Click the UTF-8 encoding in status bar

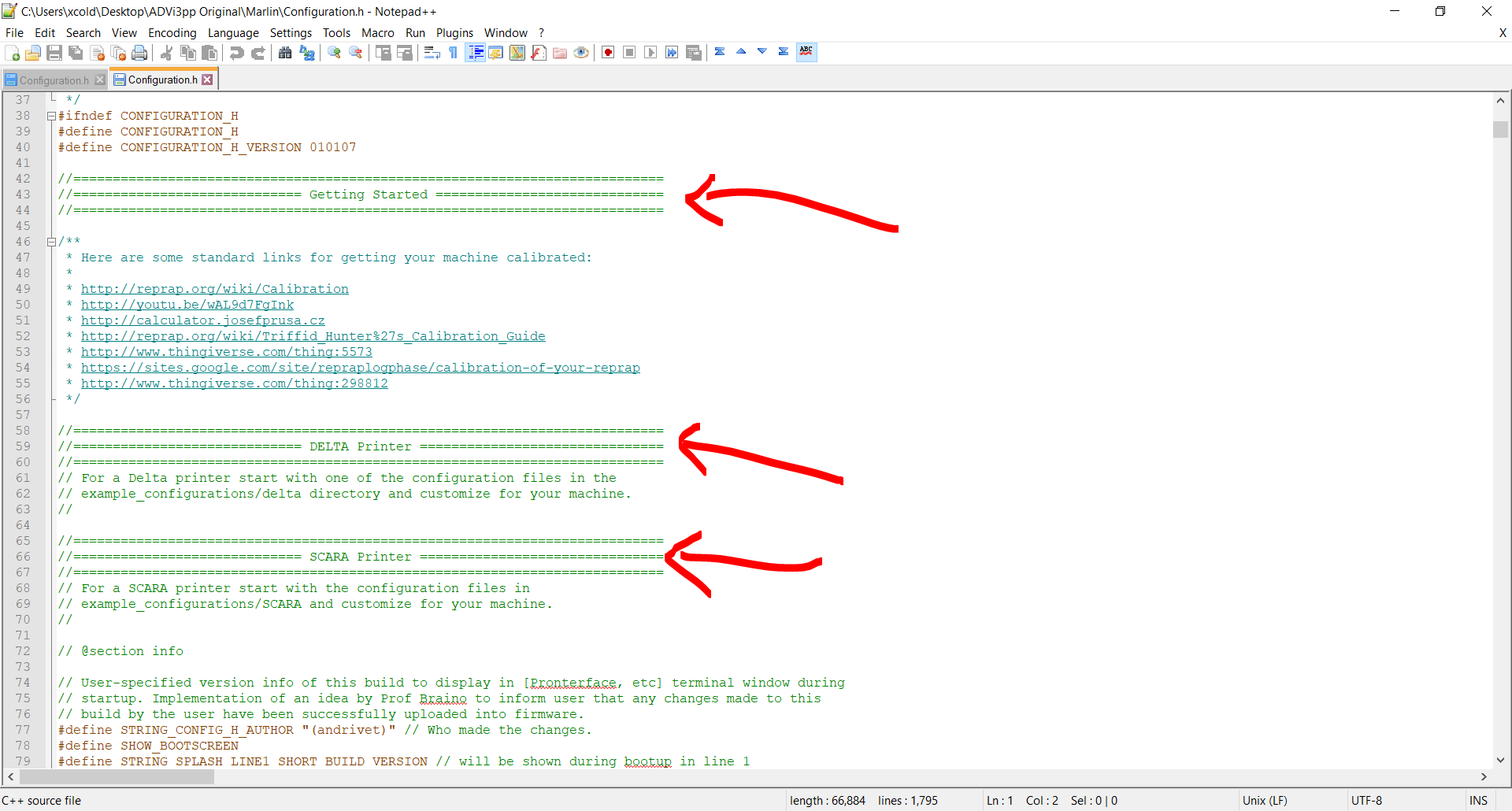pyautogui.click(x=1366, y=800)
